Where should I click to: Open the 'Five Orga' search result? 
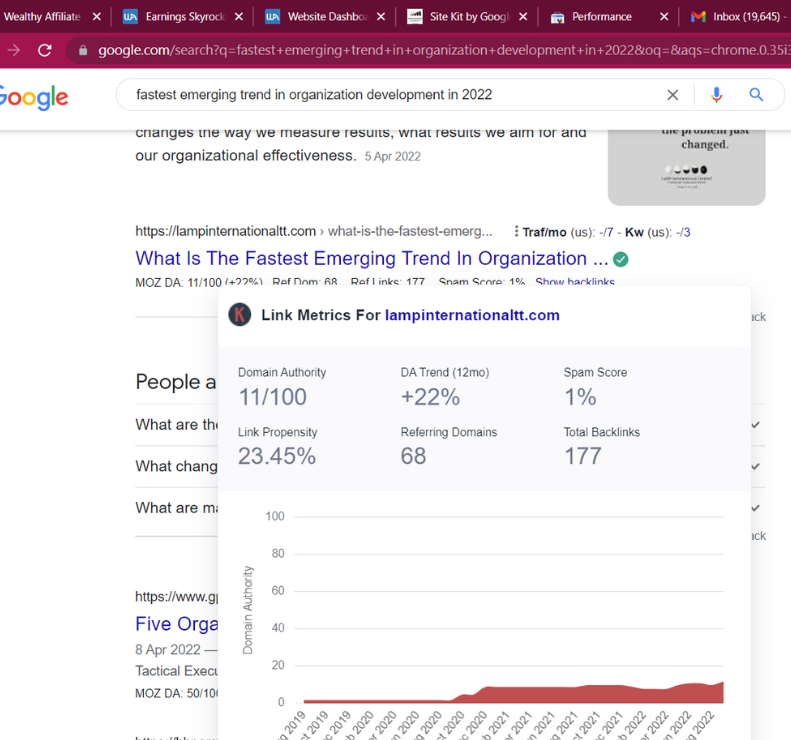pos(177,624)
